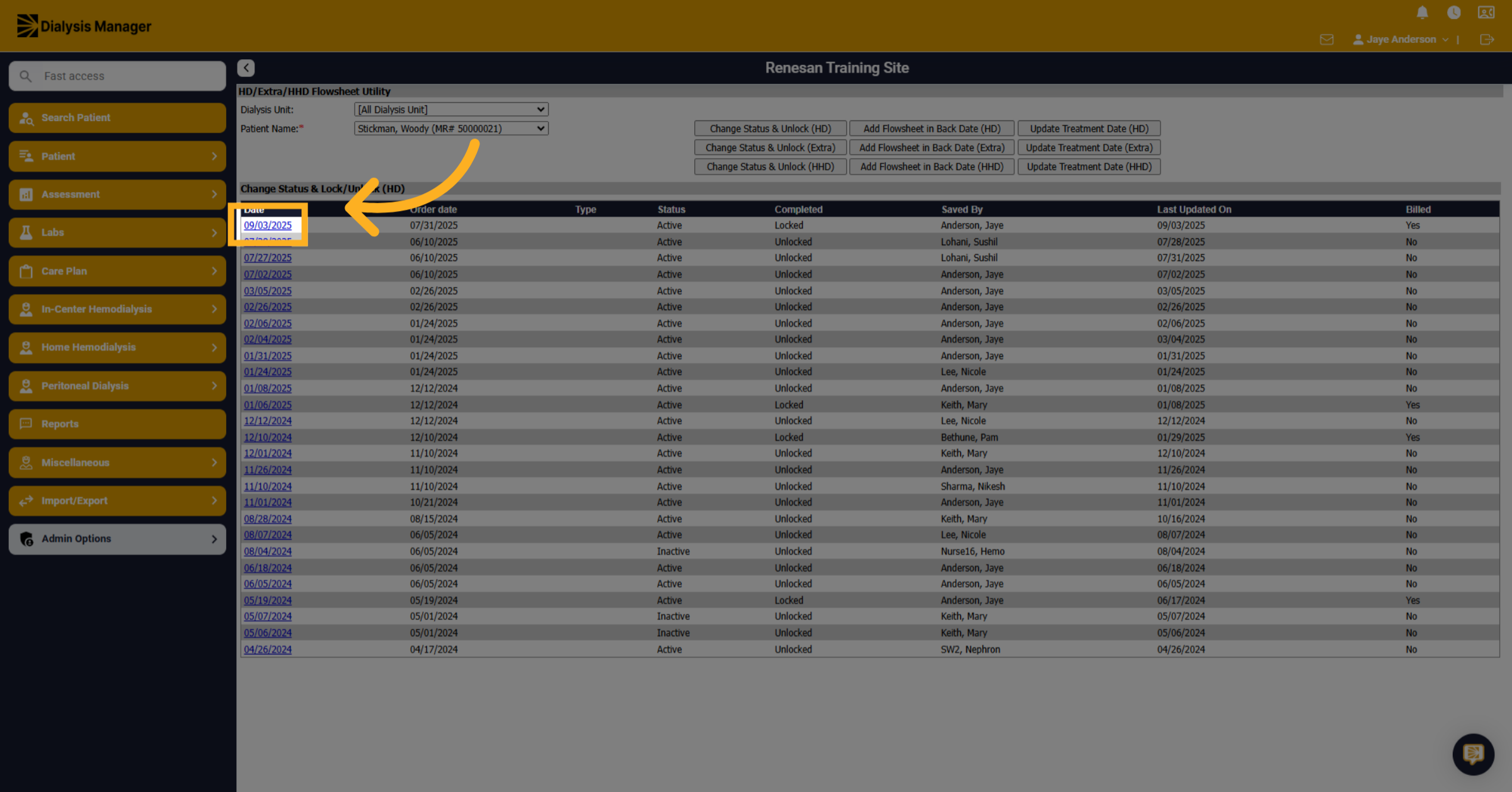The width and height of the screenshot is (1512, 792).
Task: Open Admin Options menu
Action: [x=117, y=539]
